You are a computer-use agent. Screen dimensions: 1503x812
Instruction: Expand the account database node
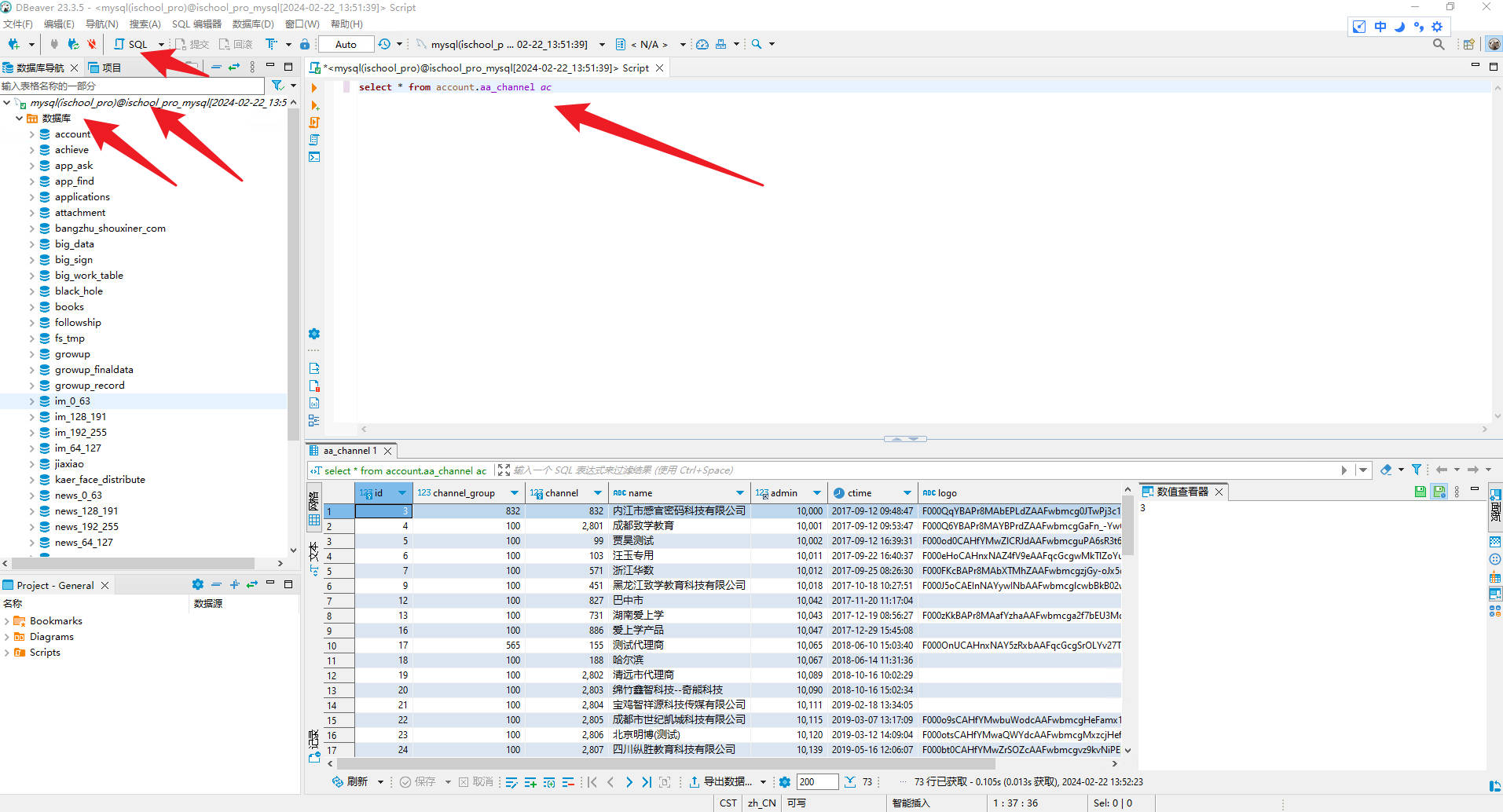[x=32, y=134]
